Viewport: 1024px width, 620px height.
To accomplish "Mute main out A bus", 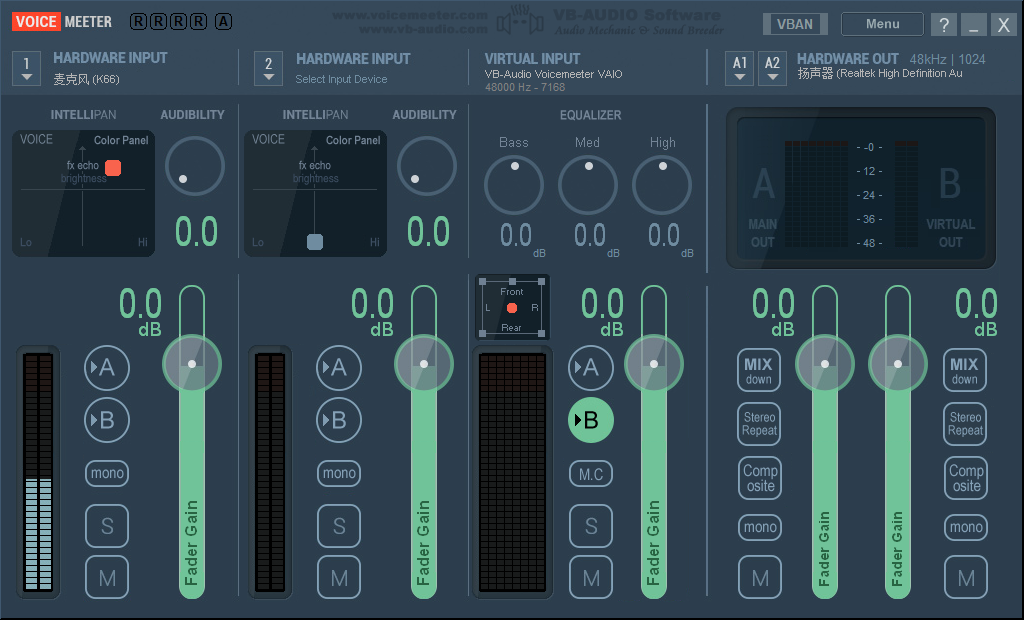I will pos(760,578).
